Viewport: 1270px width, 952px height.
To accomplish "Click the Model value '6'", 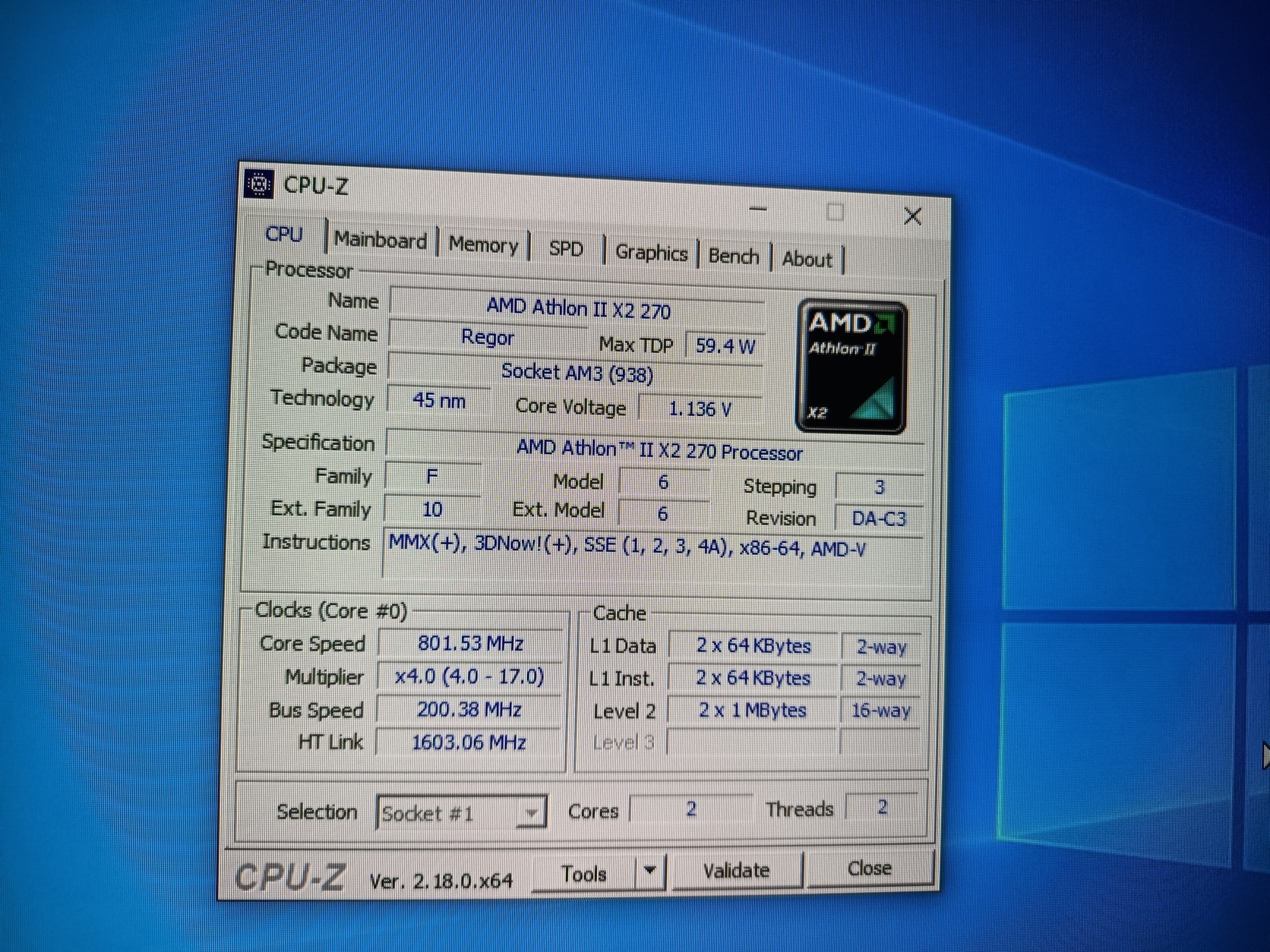I will [x=663, y=482].
